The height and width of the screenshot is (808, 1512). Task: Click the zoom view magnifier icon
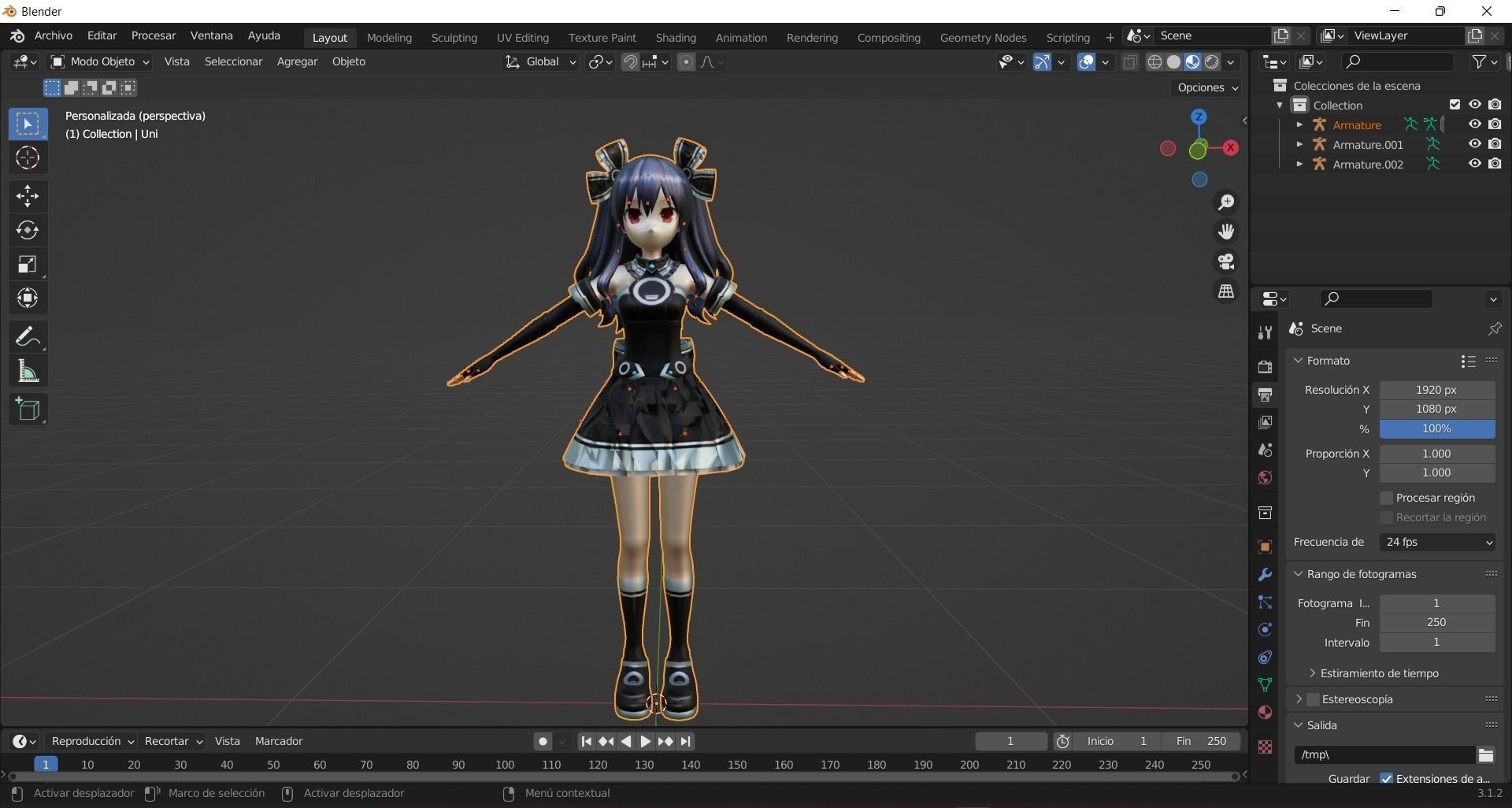point(1226,202)
